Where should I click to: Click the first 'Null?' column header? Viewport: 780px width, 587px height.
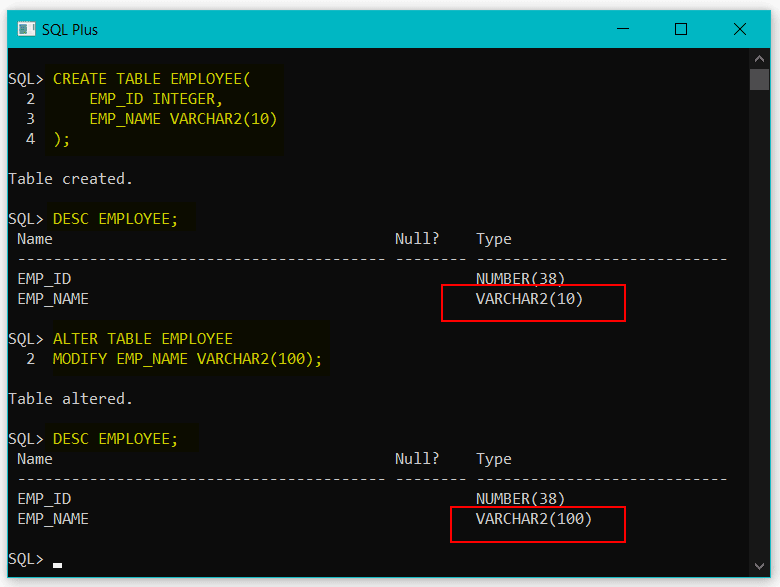click(x=417, y=239)
